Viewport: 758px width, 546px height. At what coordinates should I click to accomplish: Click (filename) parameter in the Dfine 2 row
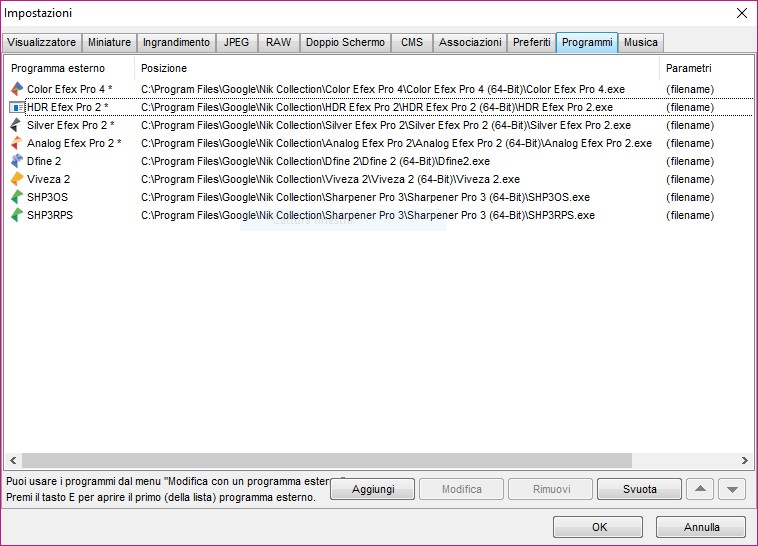(x=690, y=161)
